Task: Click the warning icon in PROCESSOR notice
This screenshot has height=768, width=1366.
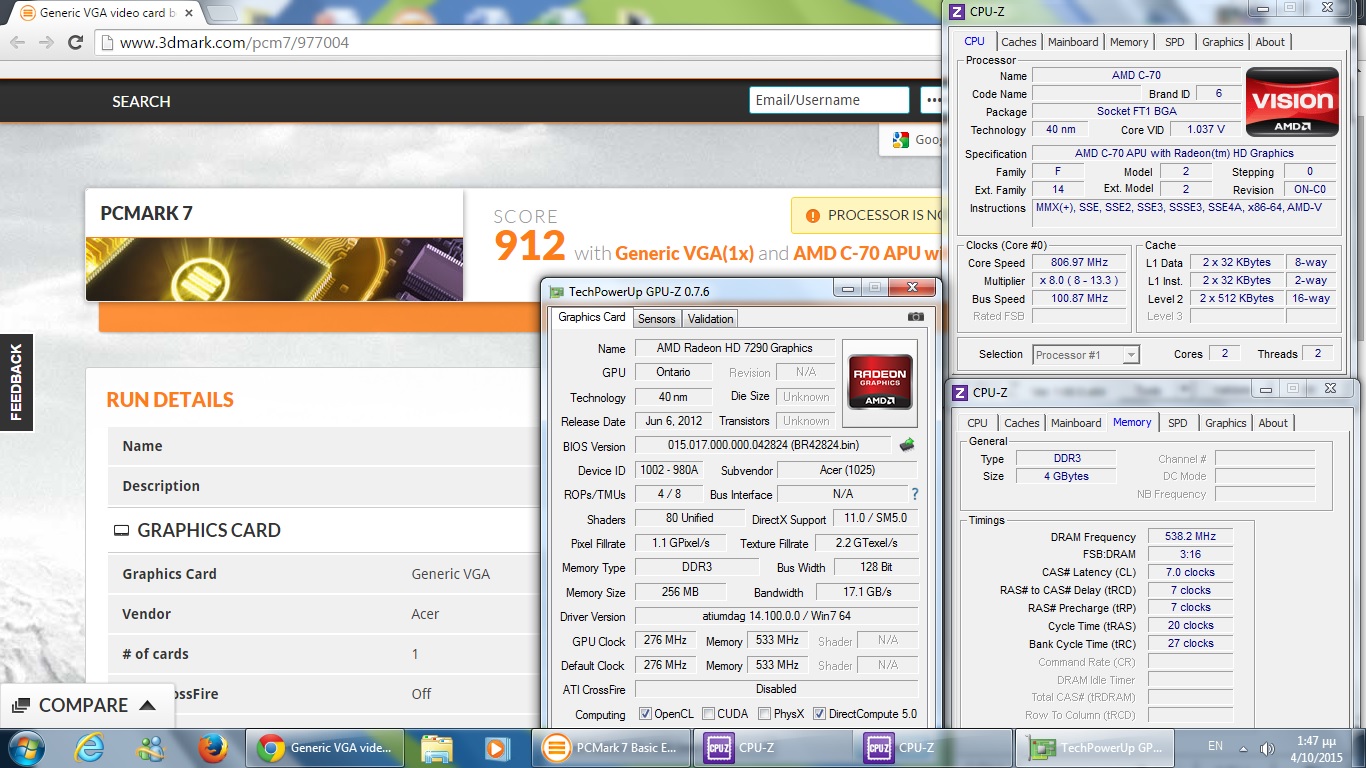Action: (811, 215)
